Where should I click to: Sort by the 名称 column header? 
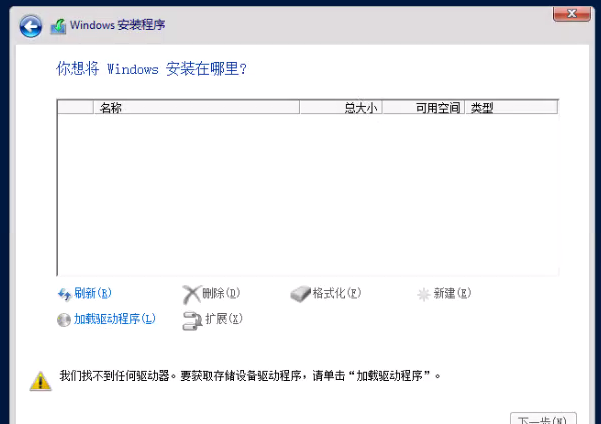point(196,107)
